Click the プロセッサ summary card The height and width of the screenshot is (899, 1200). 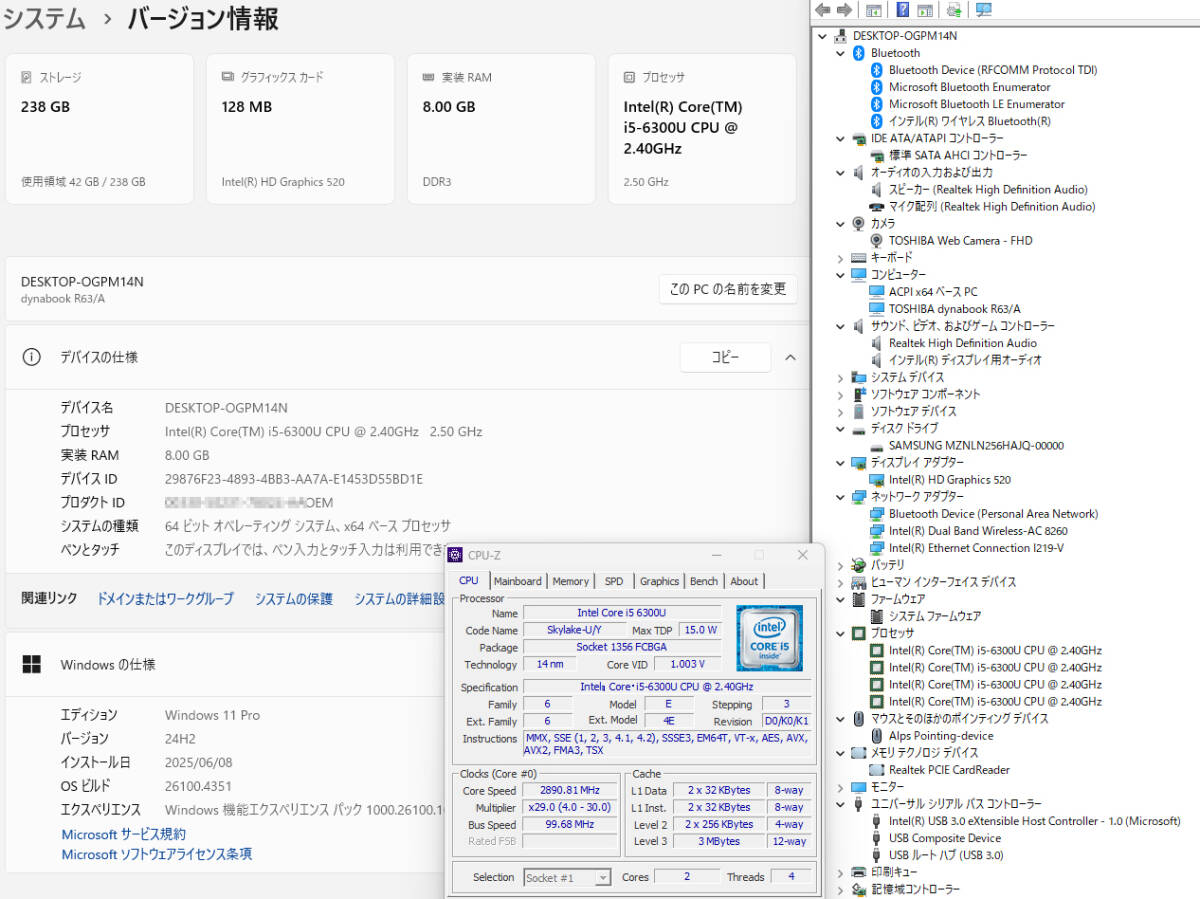pos(702,129)
